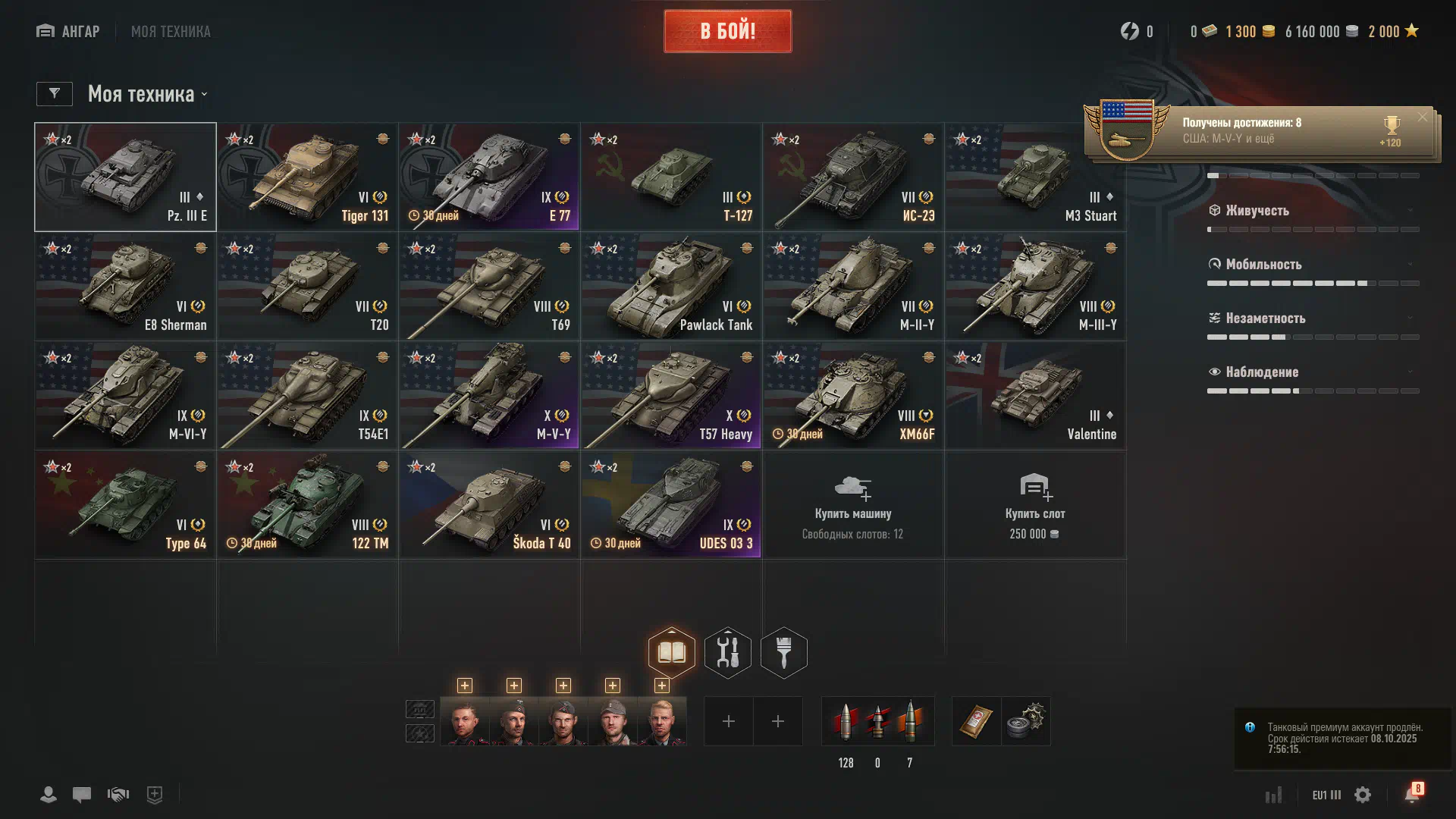Viewport: 1456px width, 819px height.
Task: Toggle the lower crew quick-switch icon
Action: point(420,733)
